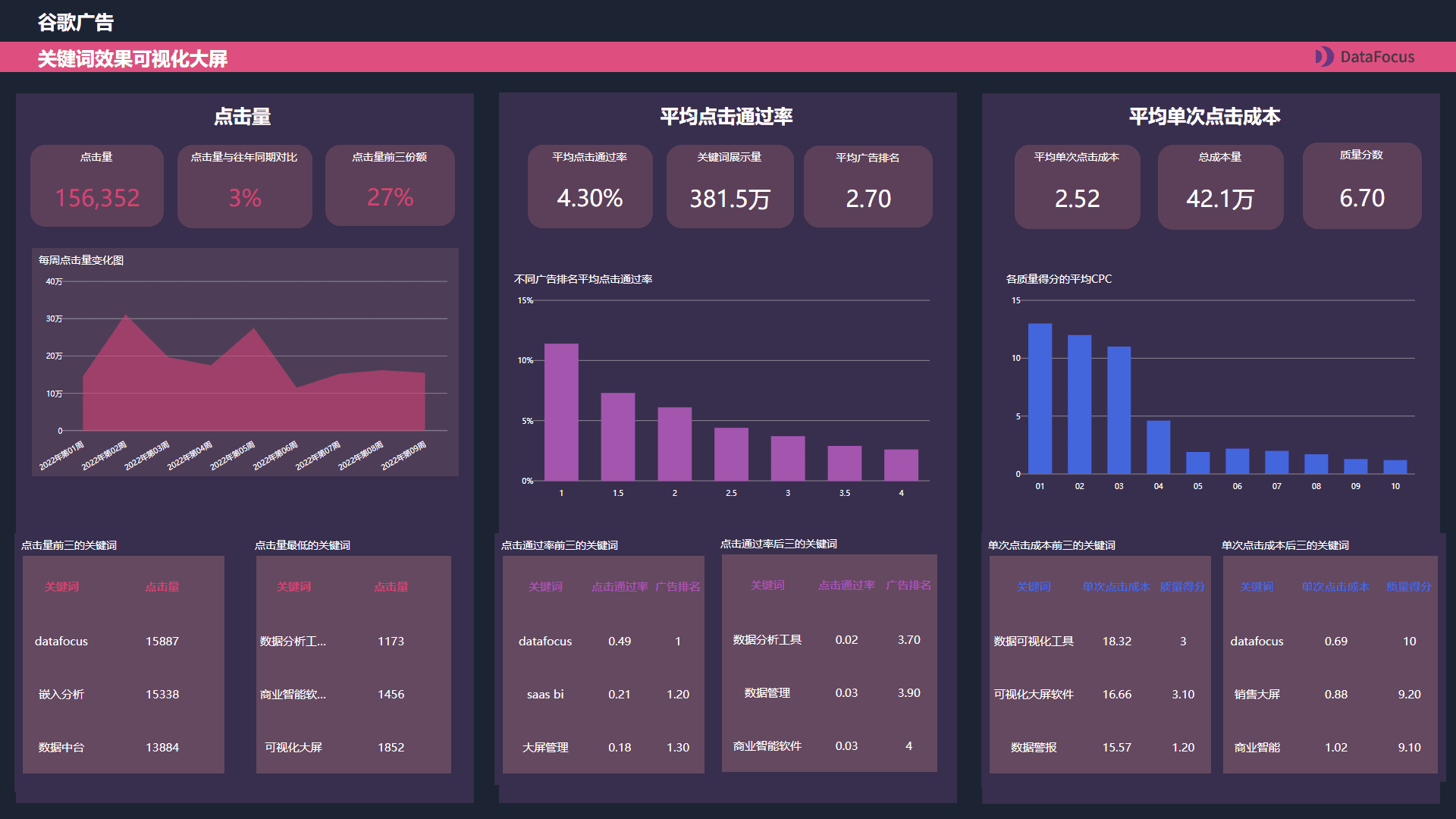Viewport: 1456px width, 819px height.
Task: Click the 谷歌广告 header title
Action: click(76, 22)
